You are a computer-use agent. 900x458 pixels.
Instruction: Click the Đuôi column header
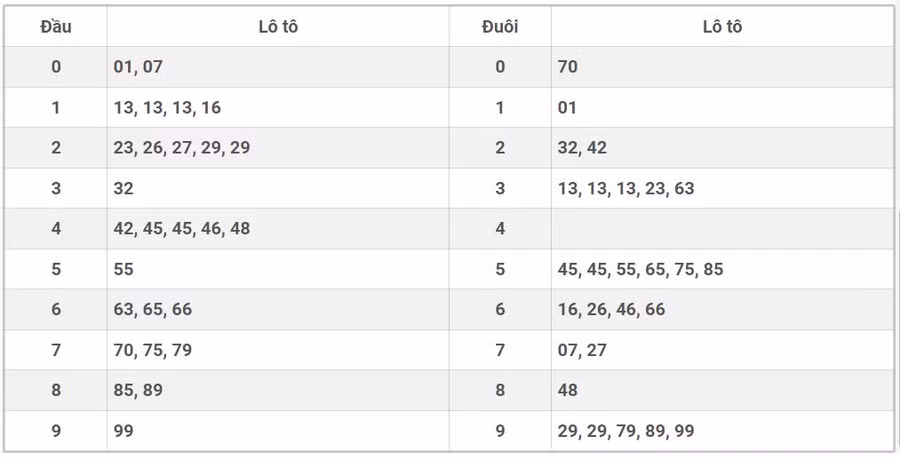pos(500,27)
